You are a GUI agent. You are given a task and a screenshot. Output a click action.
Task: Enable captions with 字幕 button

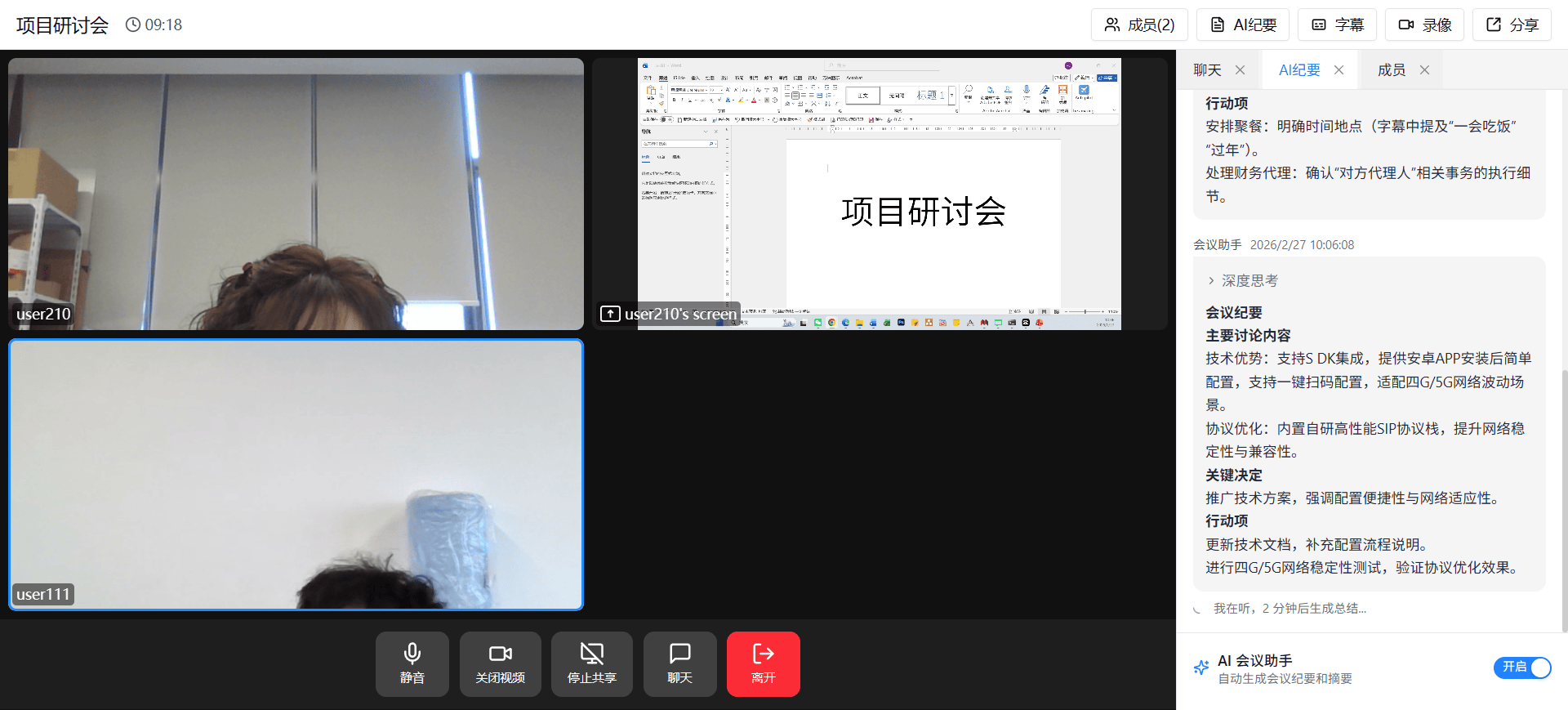(x=1337, y=25)
